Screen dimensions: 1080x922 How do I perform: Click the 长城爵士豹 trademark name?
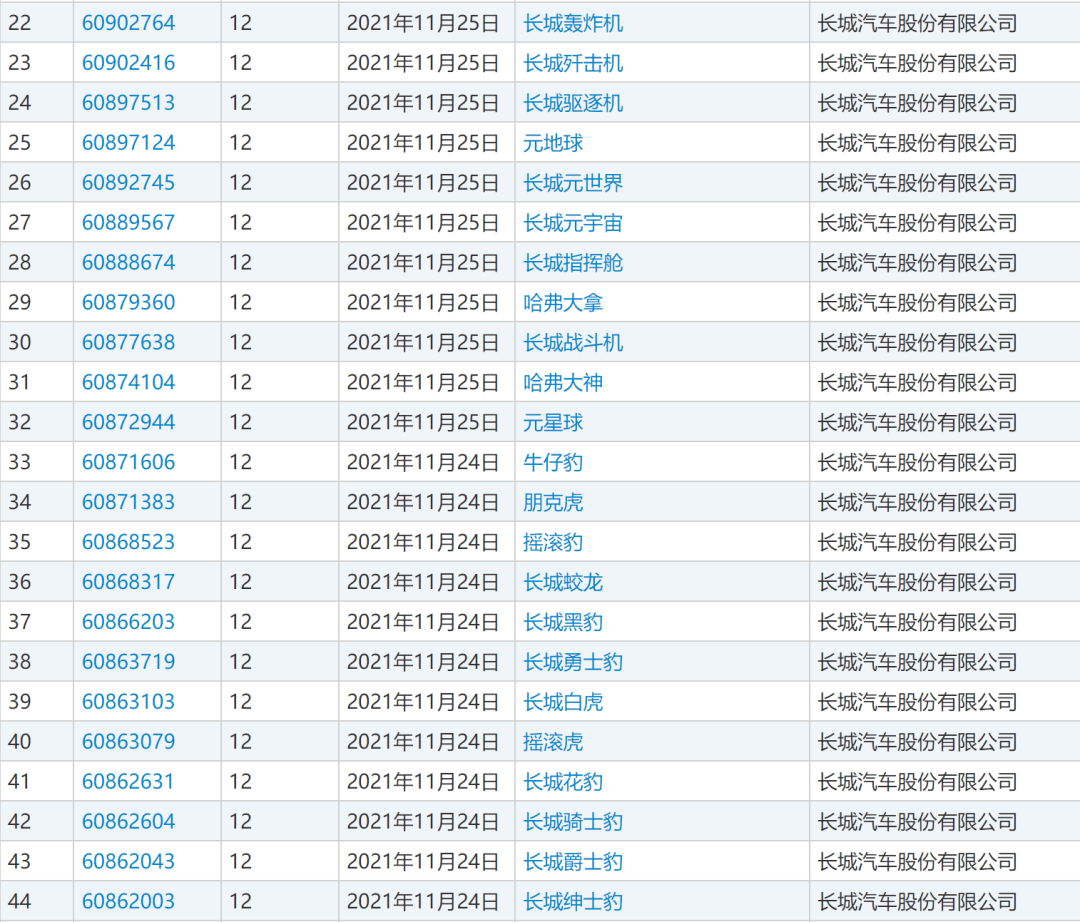pos(573,861)
